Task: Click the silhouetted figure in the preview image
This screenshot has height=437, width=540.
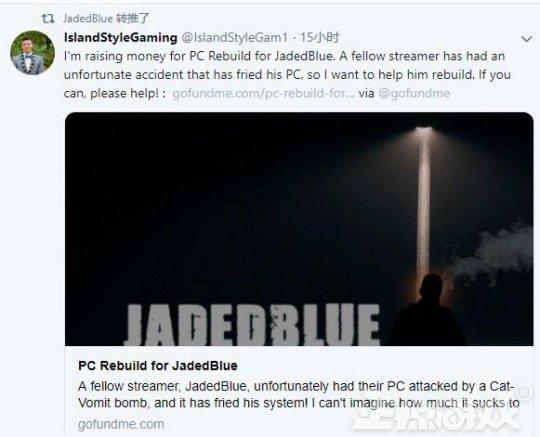Action: click(429, 310)
